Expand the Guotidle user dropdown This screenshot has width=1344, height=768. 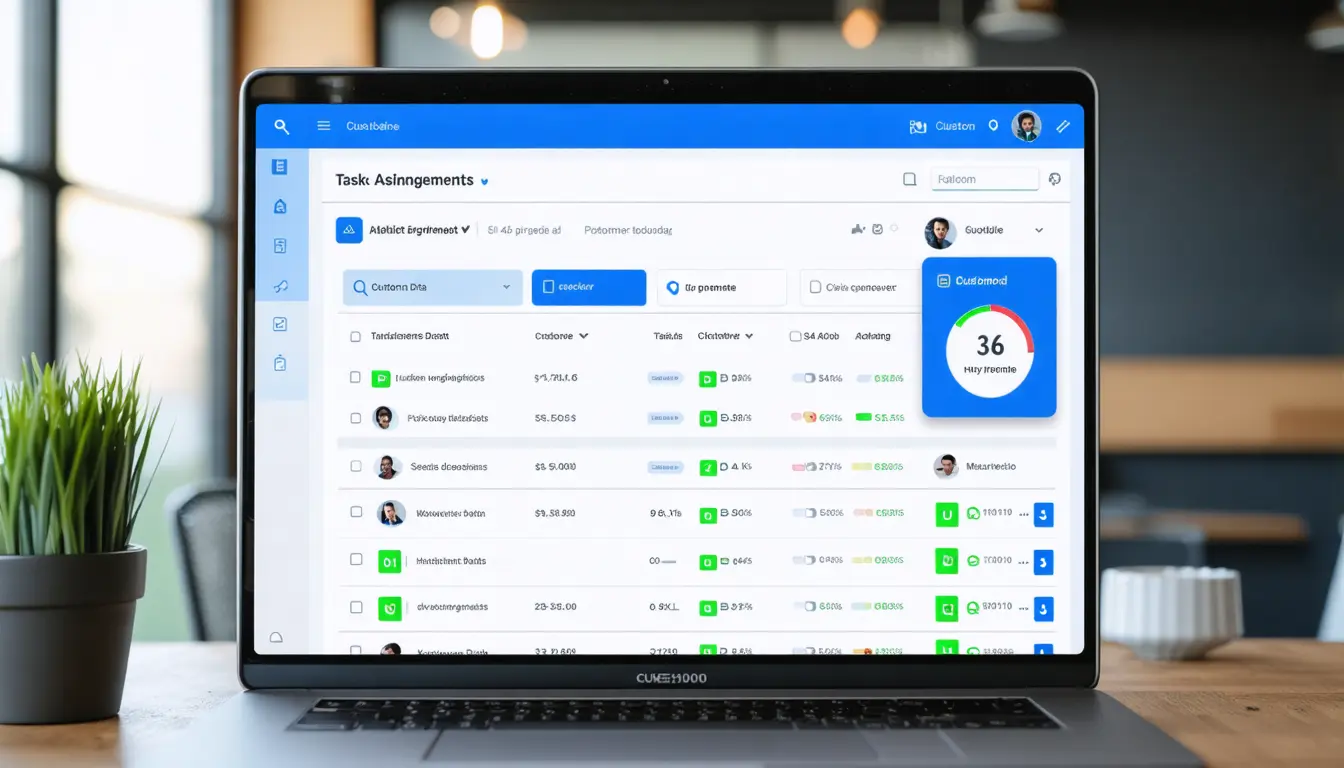pos(1038,230)
